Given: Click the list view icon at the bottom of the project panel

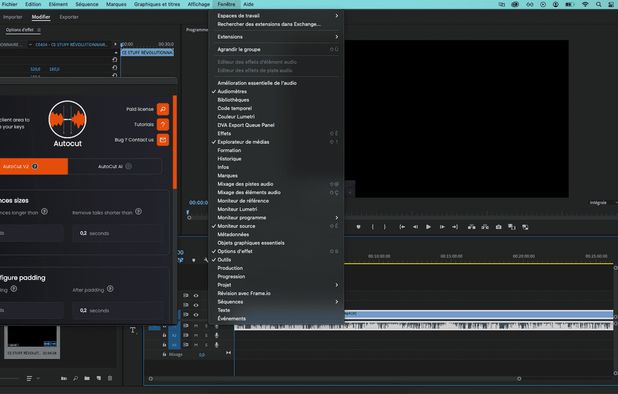Looking at the screenshot, I should [x=29, y=378].
